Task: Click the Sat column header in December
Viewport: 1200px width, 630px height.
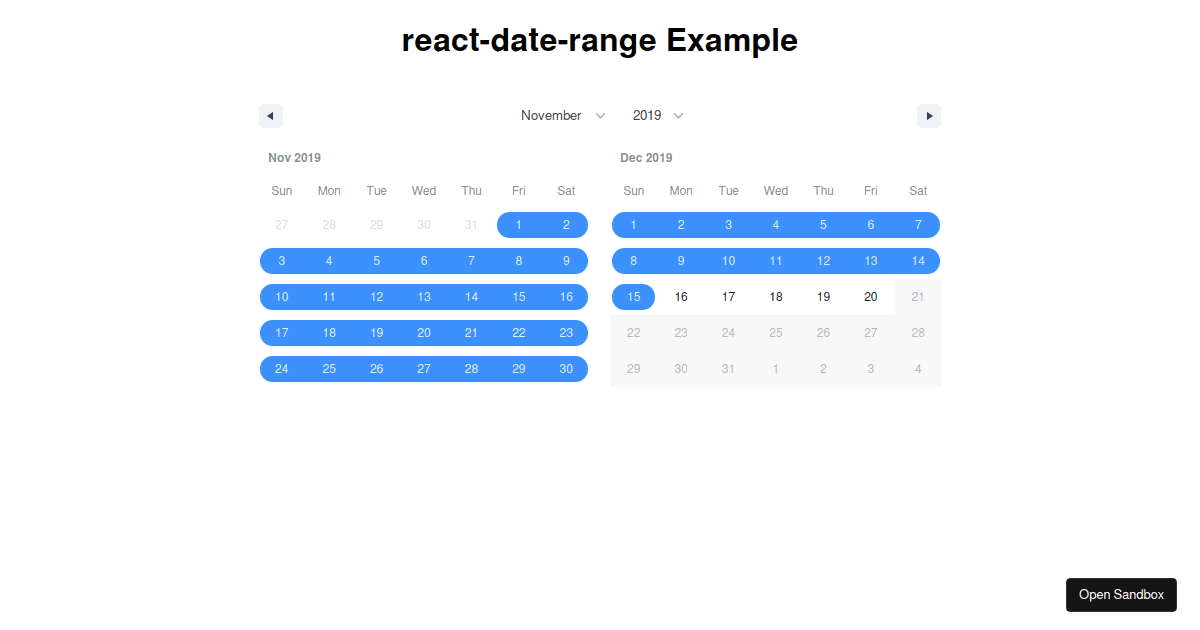Action: 918,190
